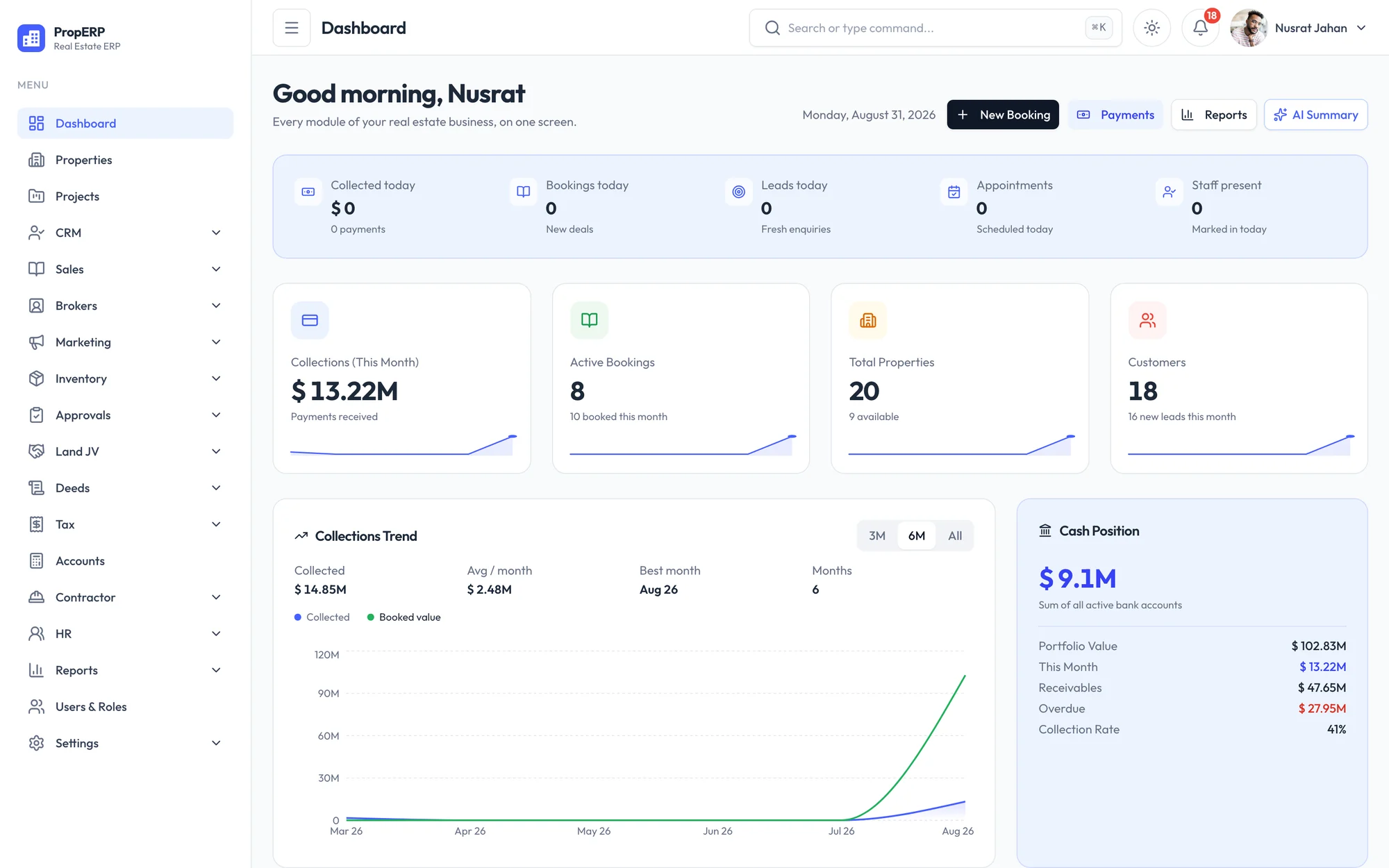Go to Properties in sidebar

(126, 160)
